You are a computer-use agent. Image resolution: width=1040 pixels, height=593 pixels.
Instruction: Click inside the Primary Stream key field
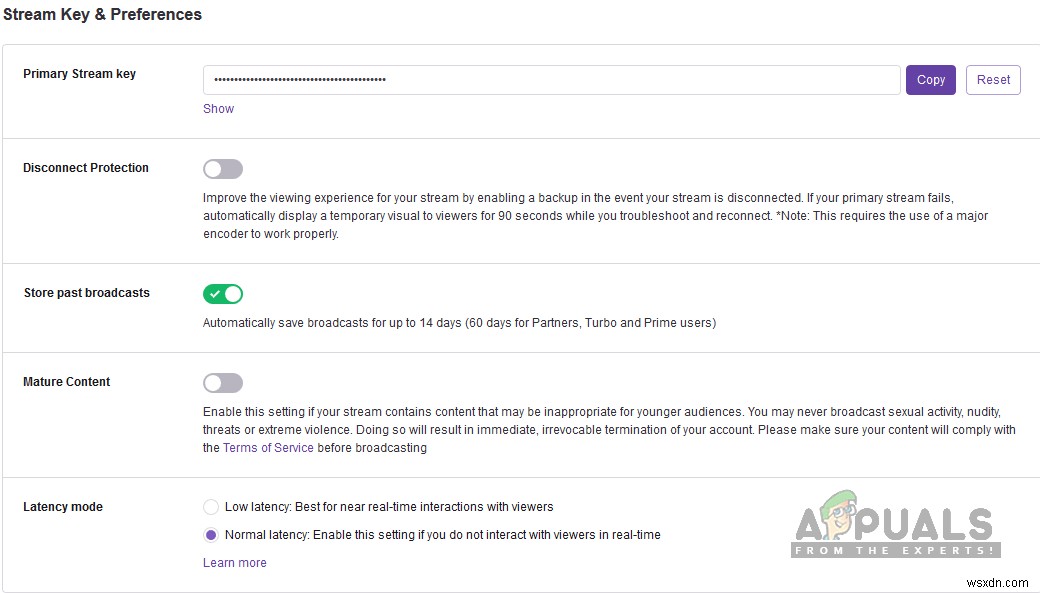coord(551,80)
